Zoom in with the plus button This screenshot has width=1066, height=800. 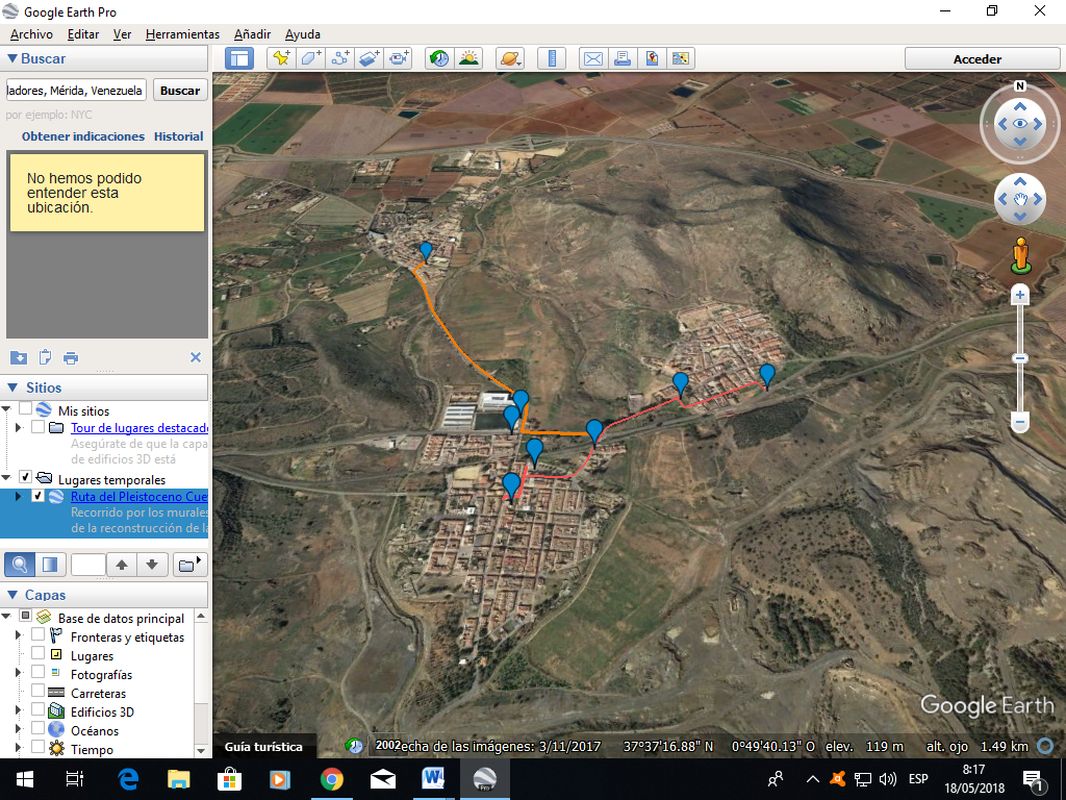[1020, 294]
